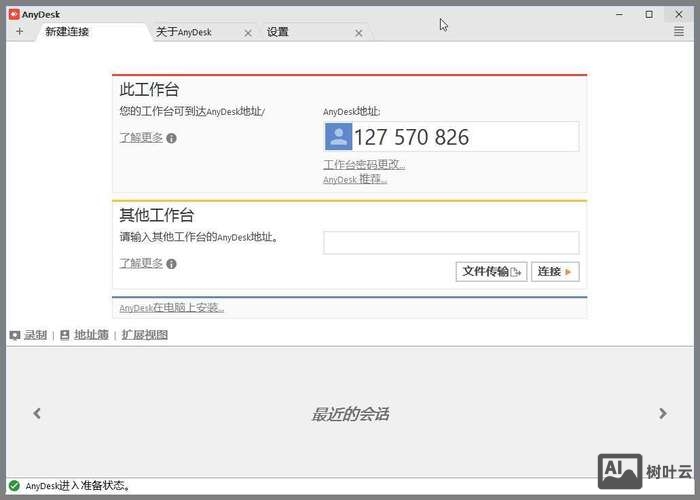Viewport: 700px width, 500px height.
Task: Open the AnyDesk 推荐 link
Action: (x=355, y=179)
